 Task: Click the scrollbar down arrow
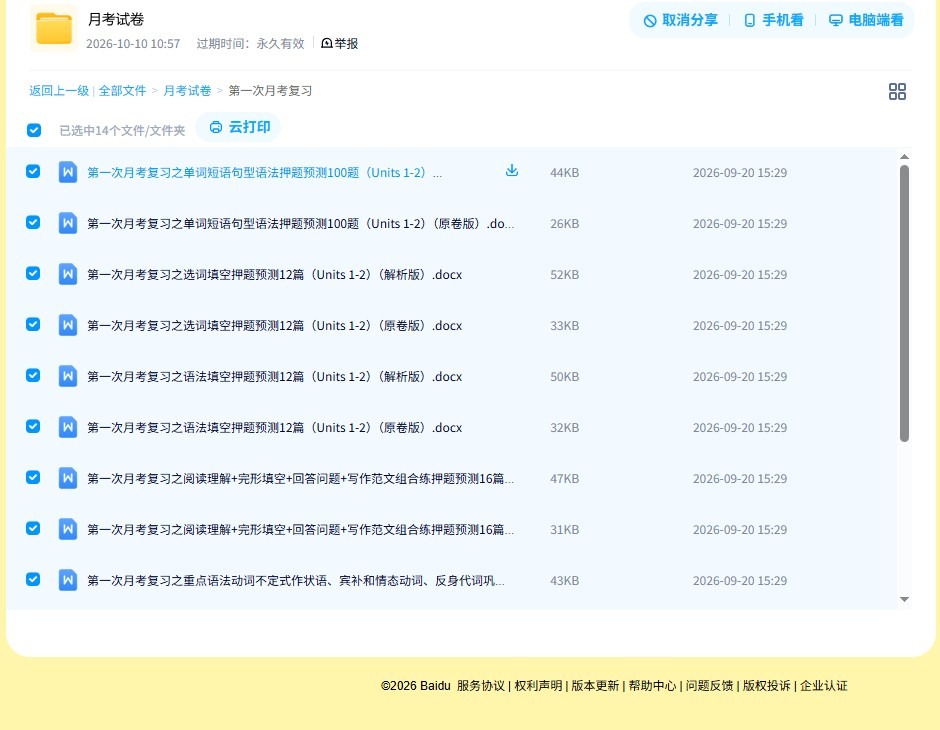coord(904,599)
